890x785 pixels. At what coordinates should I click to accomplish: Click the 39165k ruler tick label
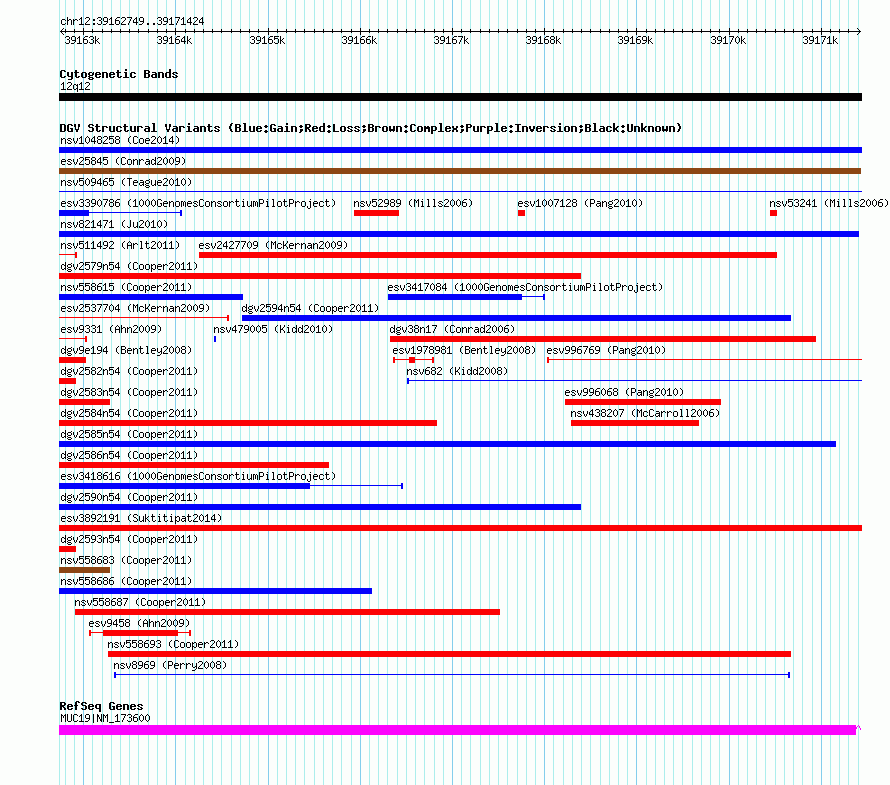[267, 40]
